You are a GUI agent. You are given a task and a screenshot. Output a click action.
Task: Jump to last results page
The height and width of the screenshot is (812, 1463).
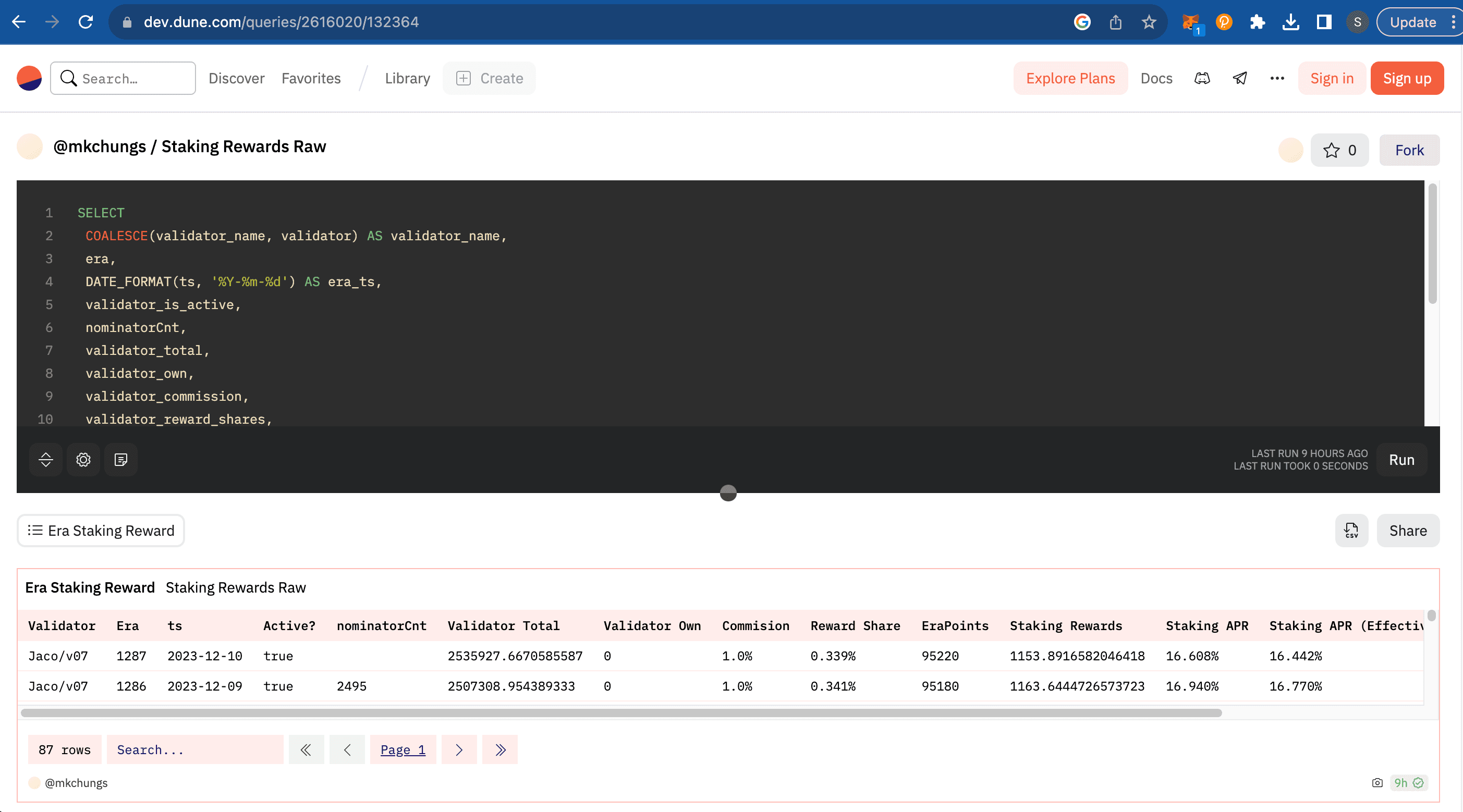tap(500, 749)
